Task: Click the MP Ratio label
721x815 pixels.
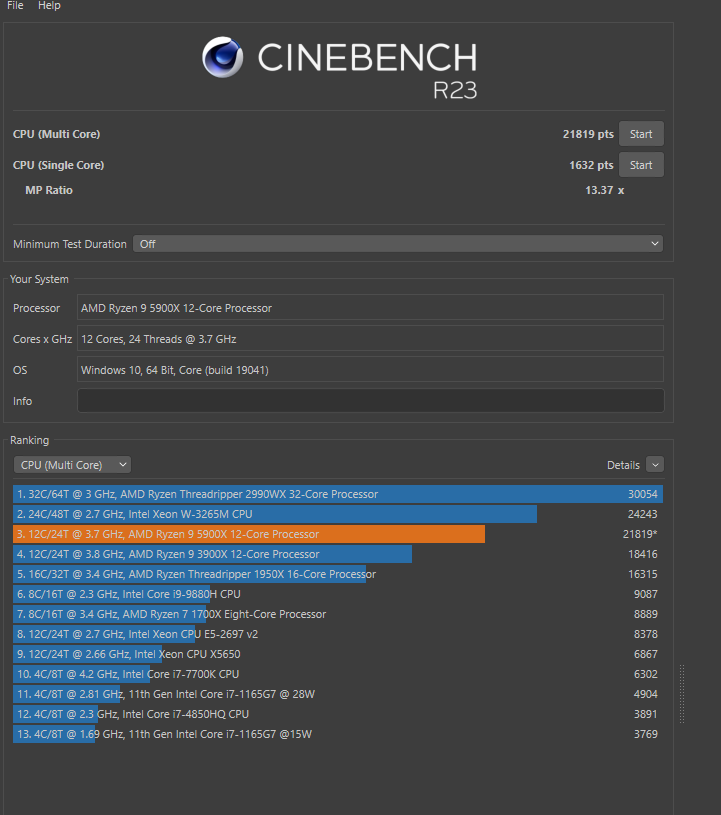Action: (49, 190)
